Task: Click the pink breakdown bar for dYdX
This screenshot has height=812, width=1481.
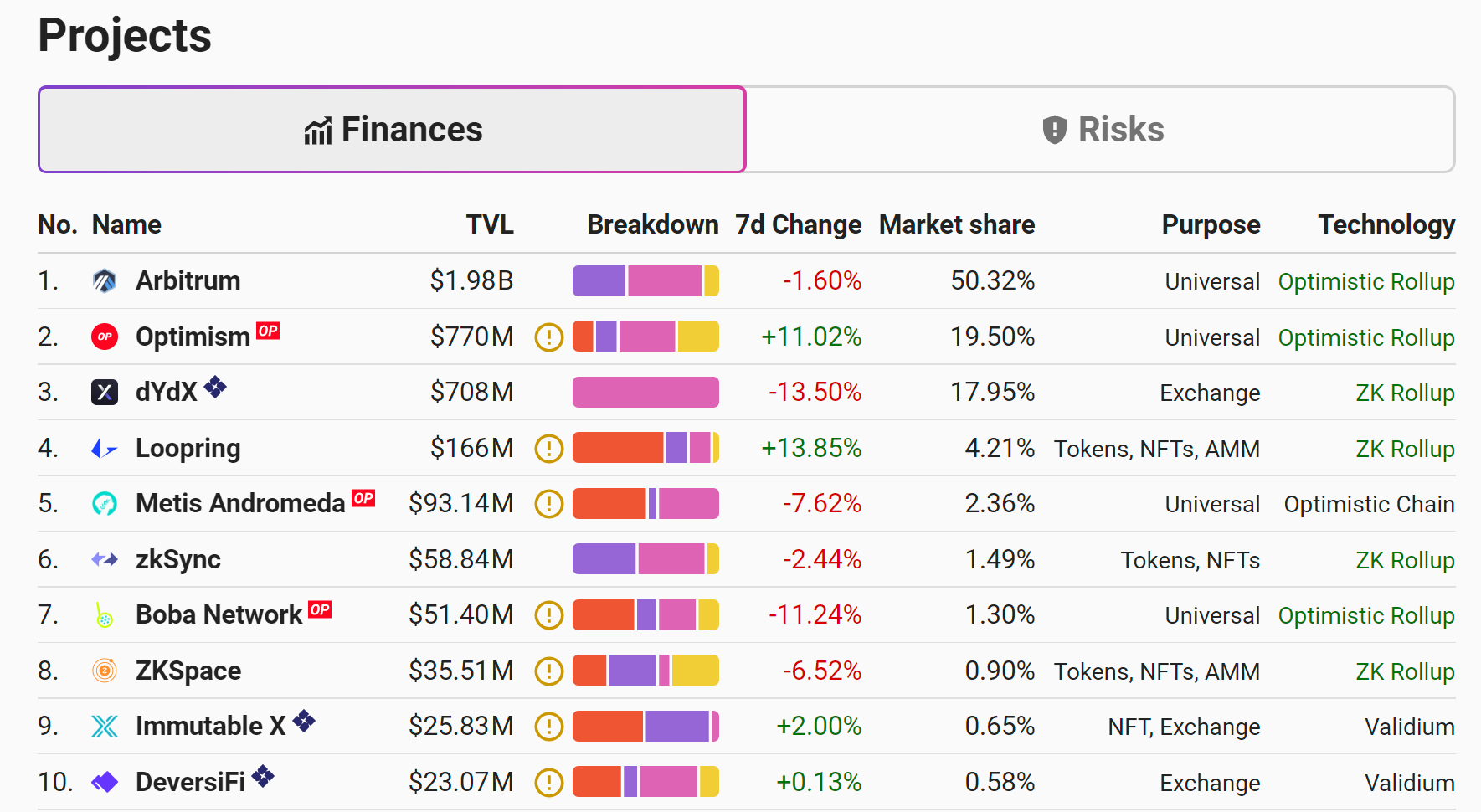Action: coord(645,392)
